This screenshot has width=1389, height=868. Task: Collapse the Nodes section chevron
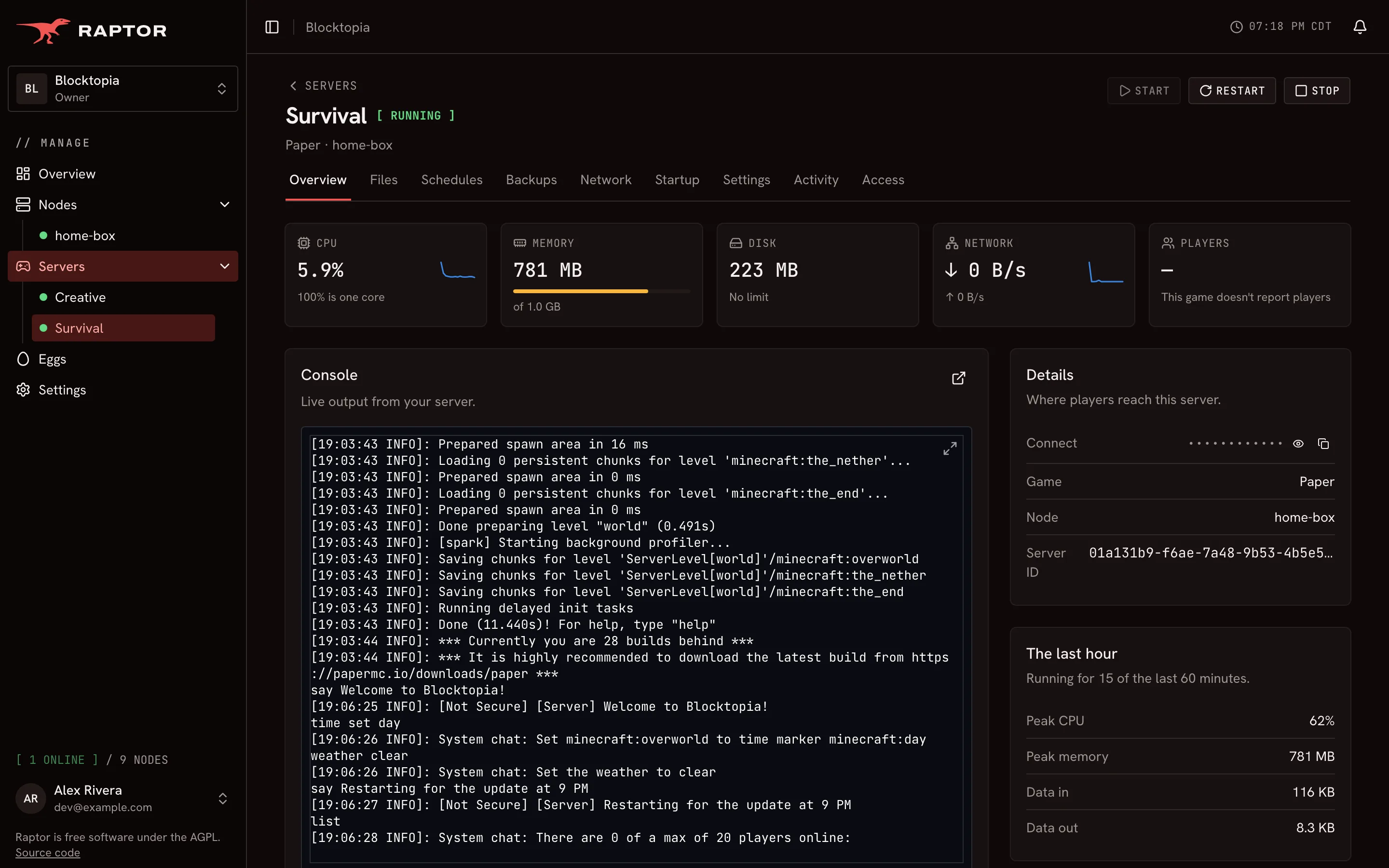click(225, 205)
